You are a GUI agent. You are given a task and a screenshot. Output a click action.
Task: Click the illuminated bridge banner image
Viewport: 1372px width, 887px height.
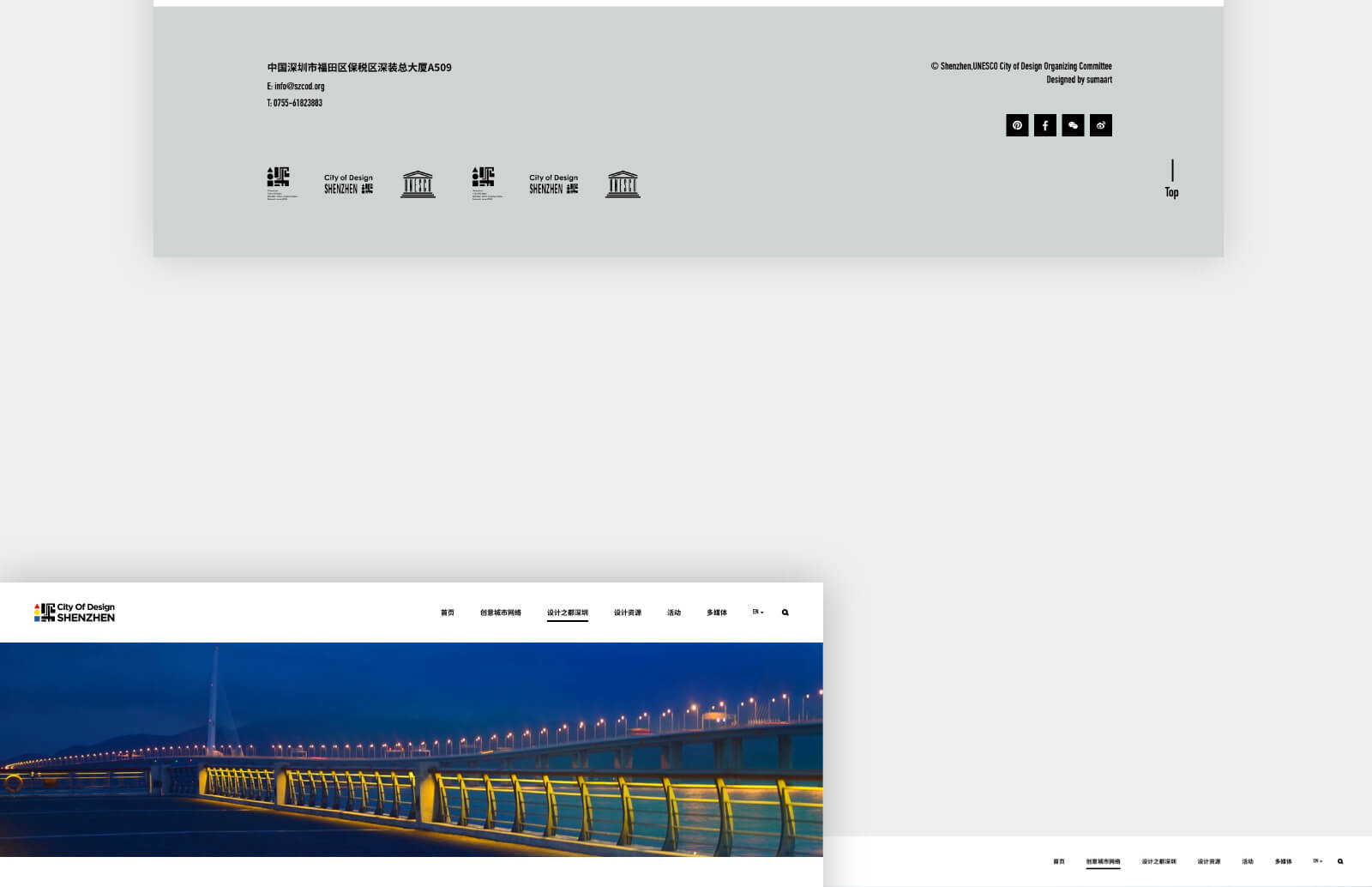(x=412, y=749)
